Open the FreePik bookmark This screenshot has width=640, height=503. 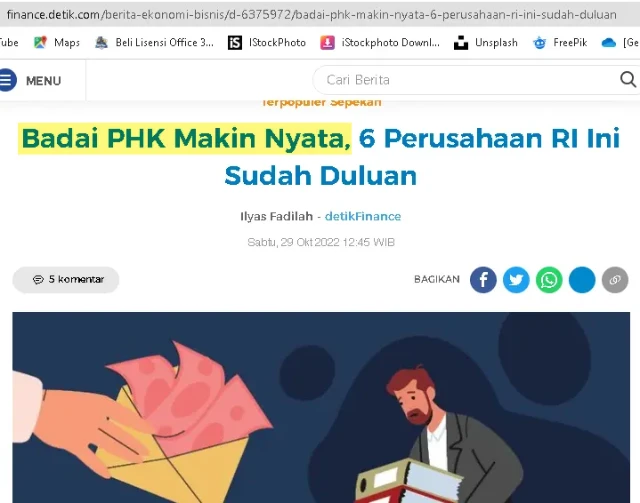tap(560, 42)
